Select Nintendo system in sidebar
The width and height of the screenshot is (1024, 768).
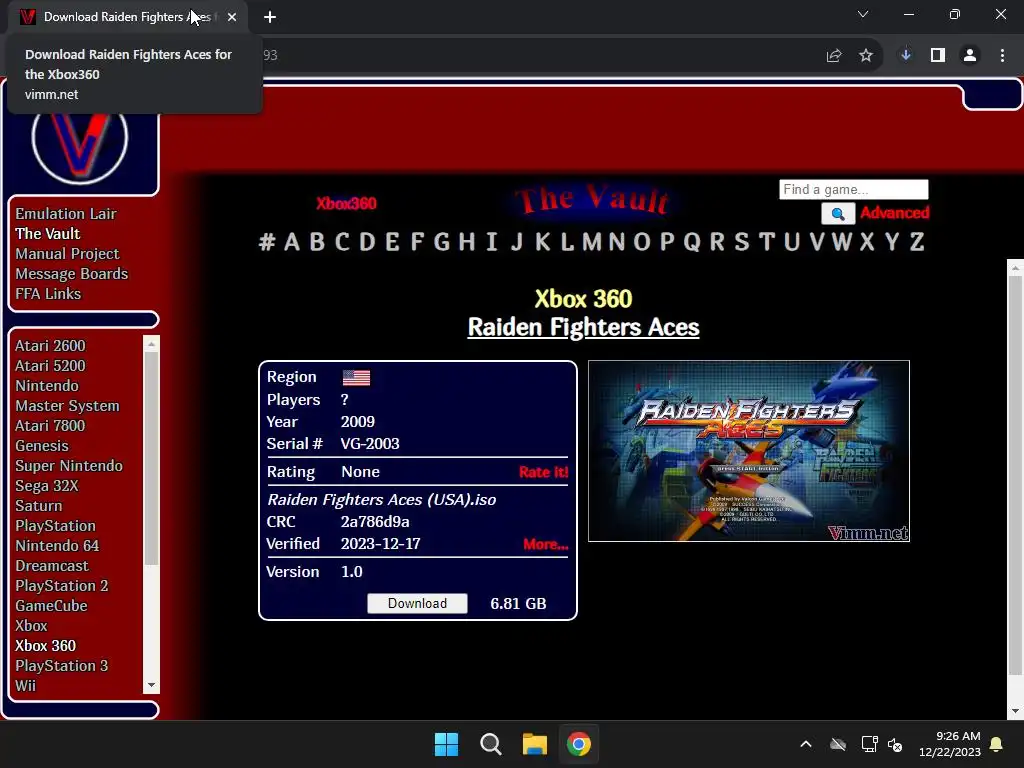click(47, 386)
